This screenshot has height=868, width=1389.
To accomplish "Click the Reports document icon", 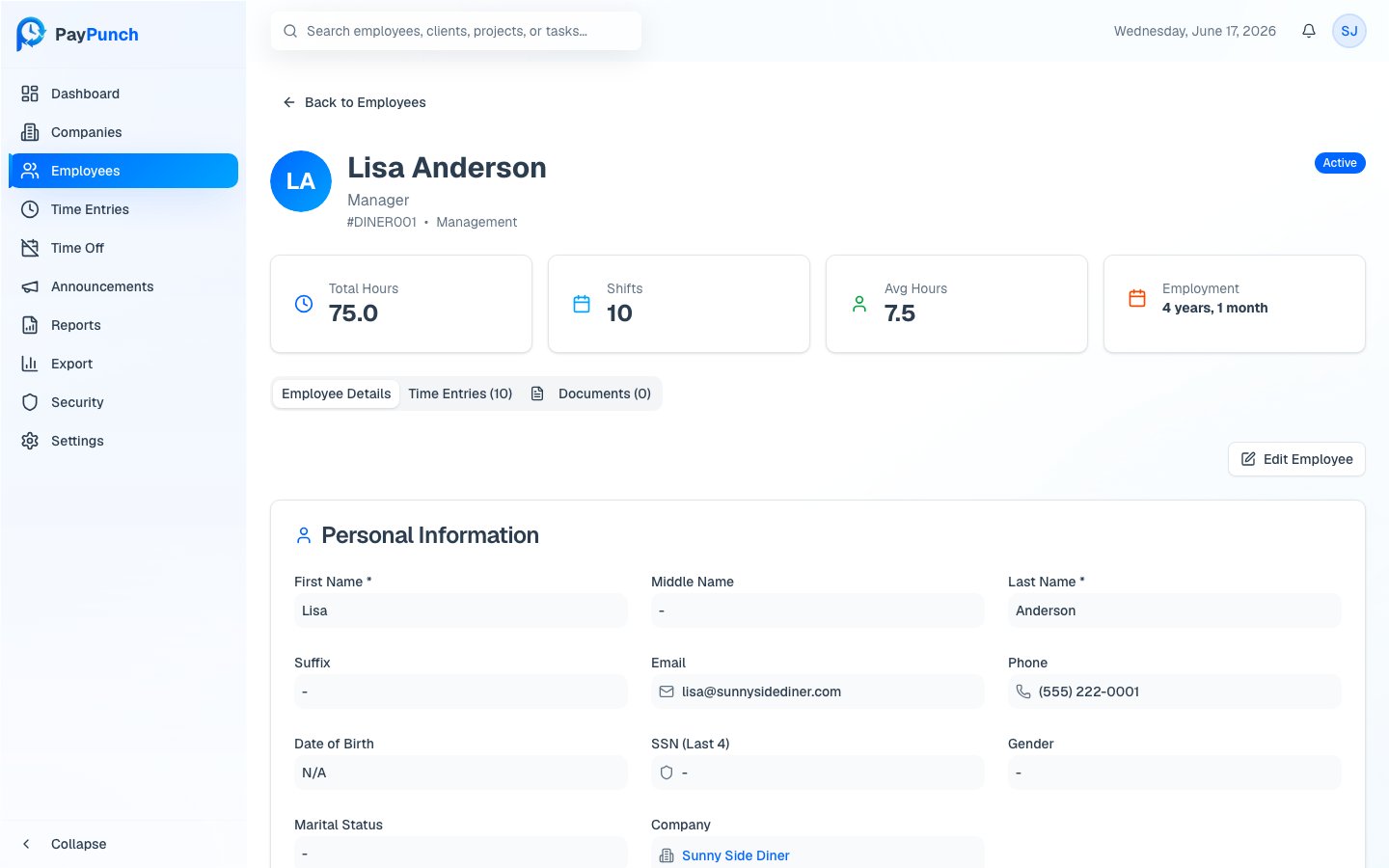I will click(x=30, y=325).
